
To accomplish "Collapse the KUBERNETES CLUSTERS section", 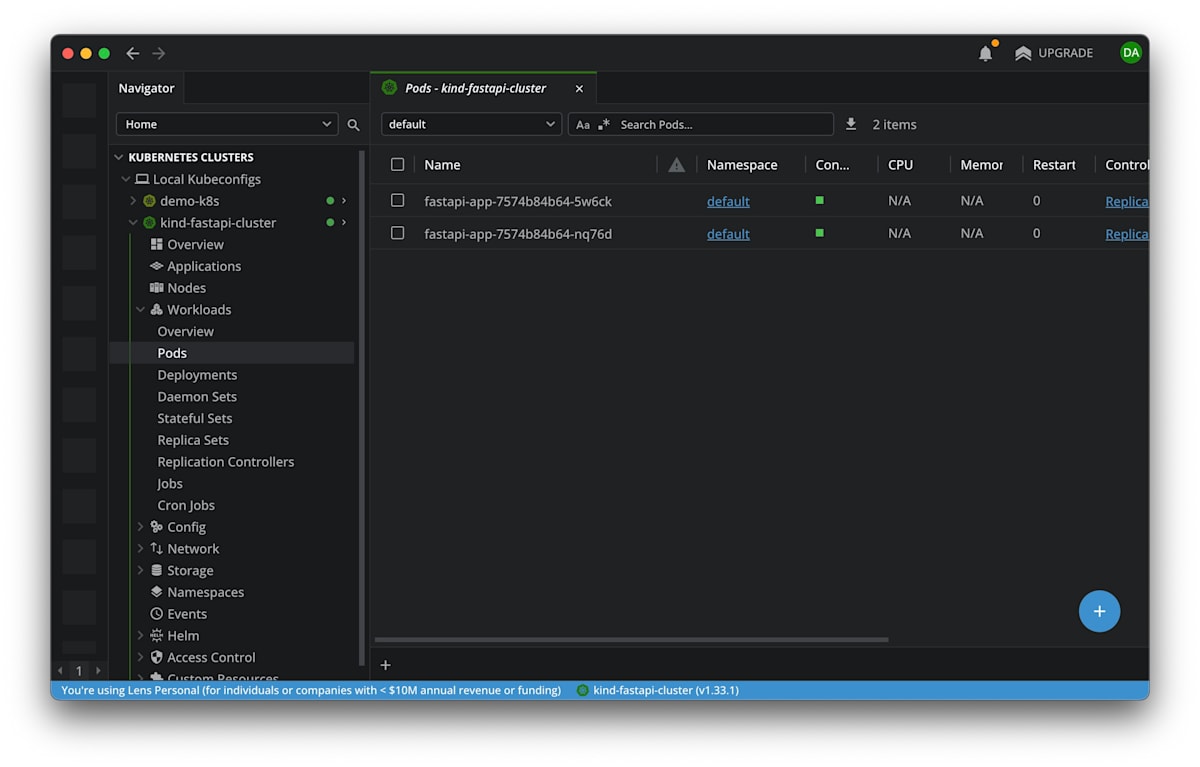I will (119, 157).
